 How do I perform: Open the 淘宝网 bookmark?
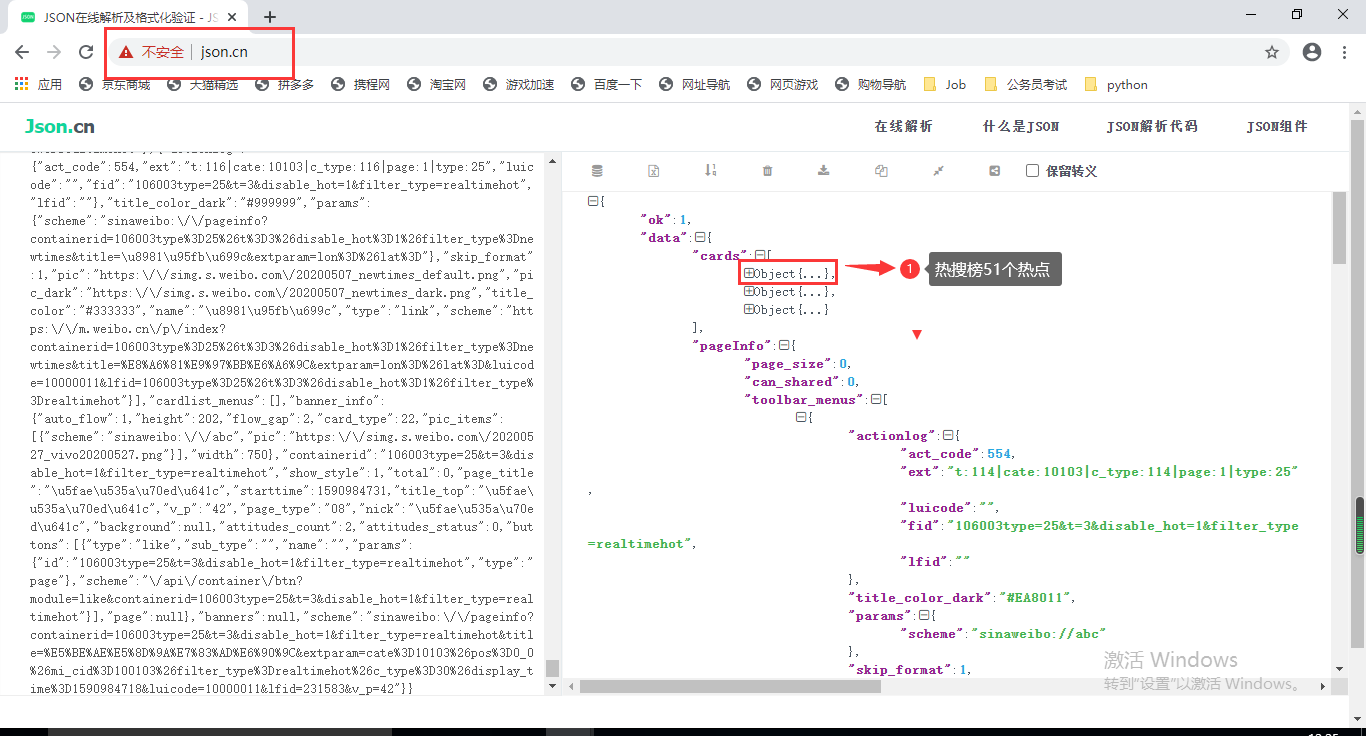(437, 85)
